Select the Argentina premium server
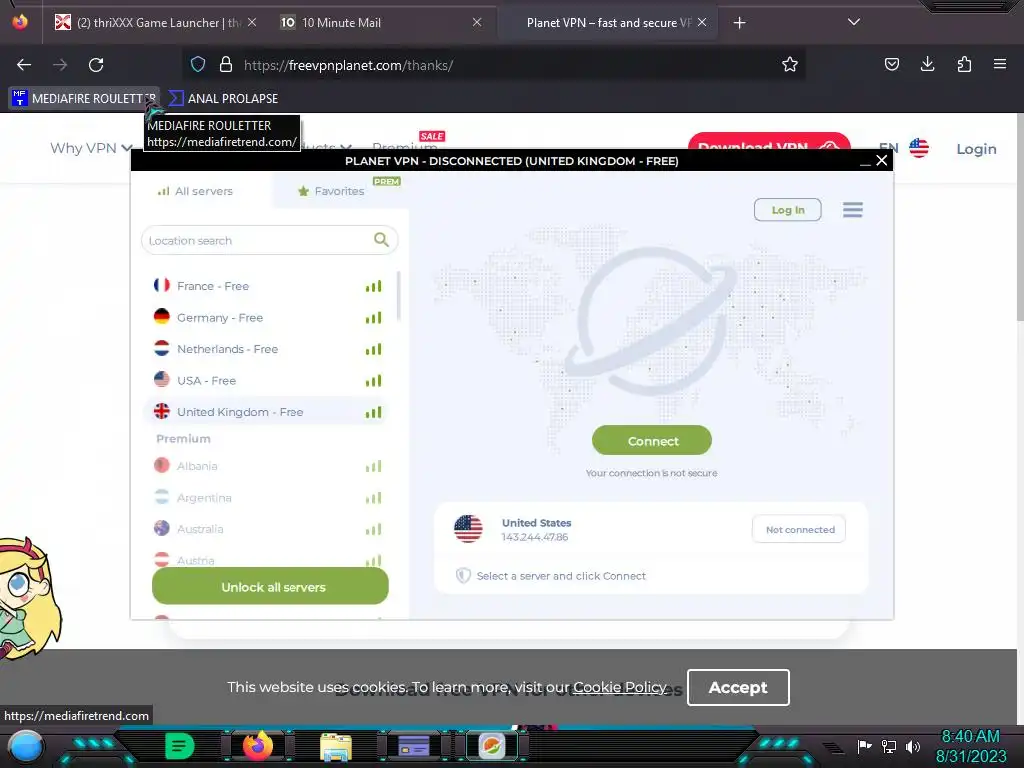Screen dimensions: 1024x768 click(x=267, y=497)
